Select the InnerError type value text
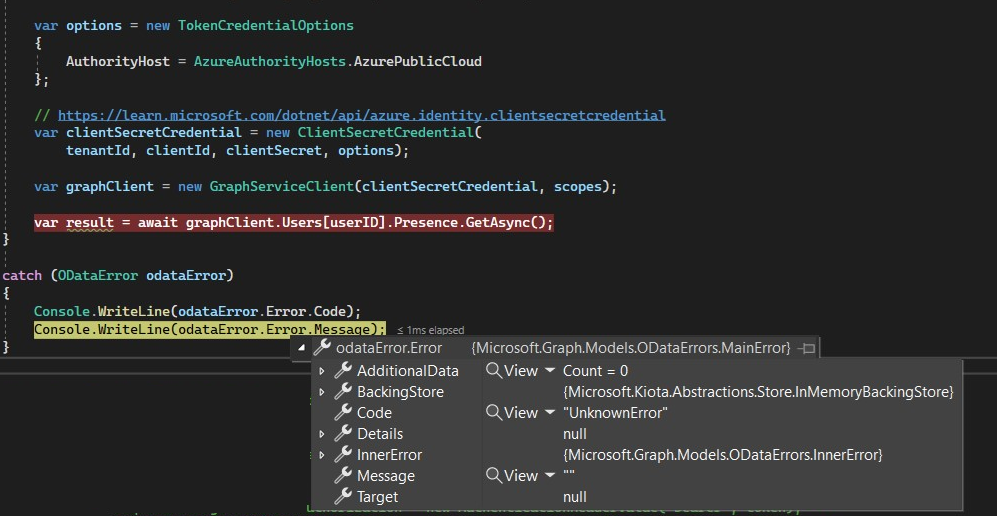997x516 pixels. [723, 455]
